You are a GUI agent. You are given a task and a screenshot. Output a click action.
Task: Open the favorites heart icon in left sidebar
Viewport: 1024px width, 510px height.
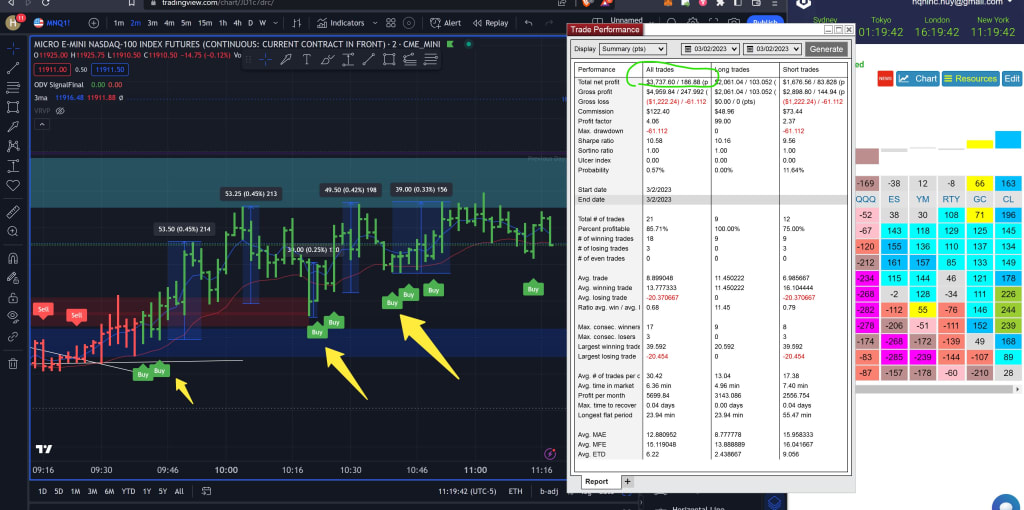pos(13,185)
